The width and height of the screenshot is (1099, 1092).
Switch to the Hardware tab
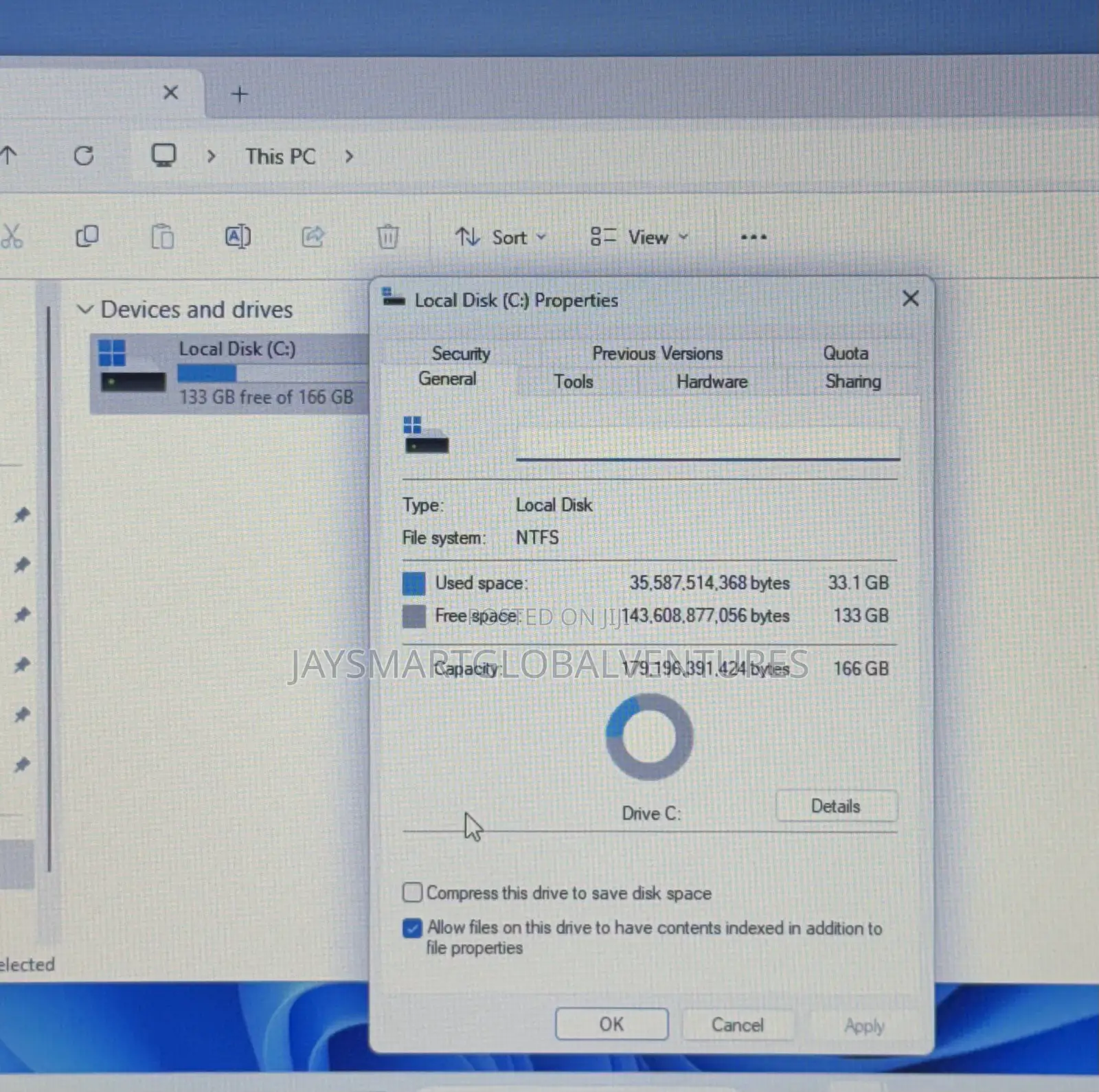click(x=712, y=382)
